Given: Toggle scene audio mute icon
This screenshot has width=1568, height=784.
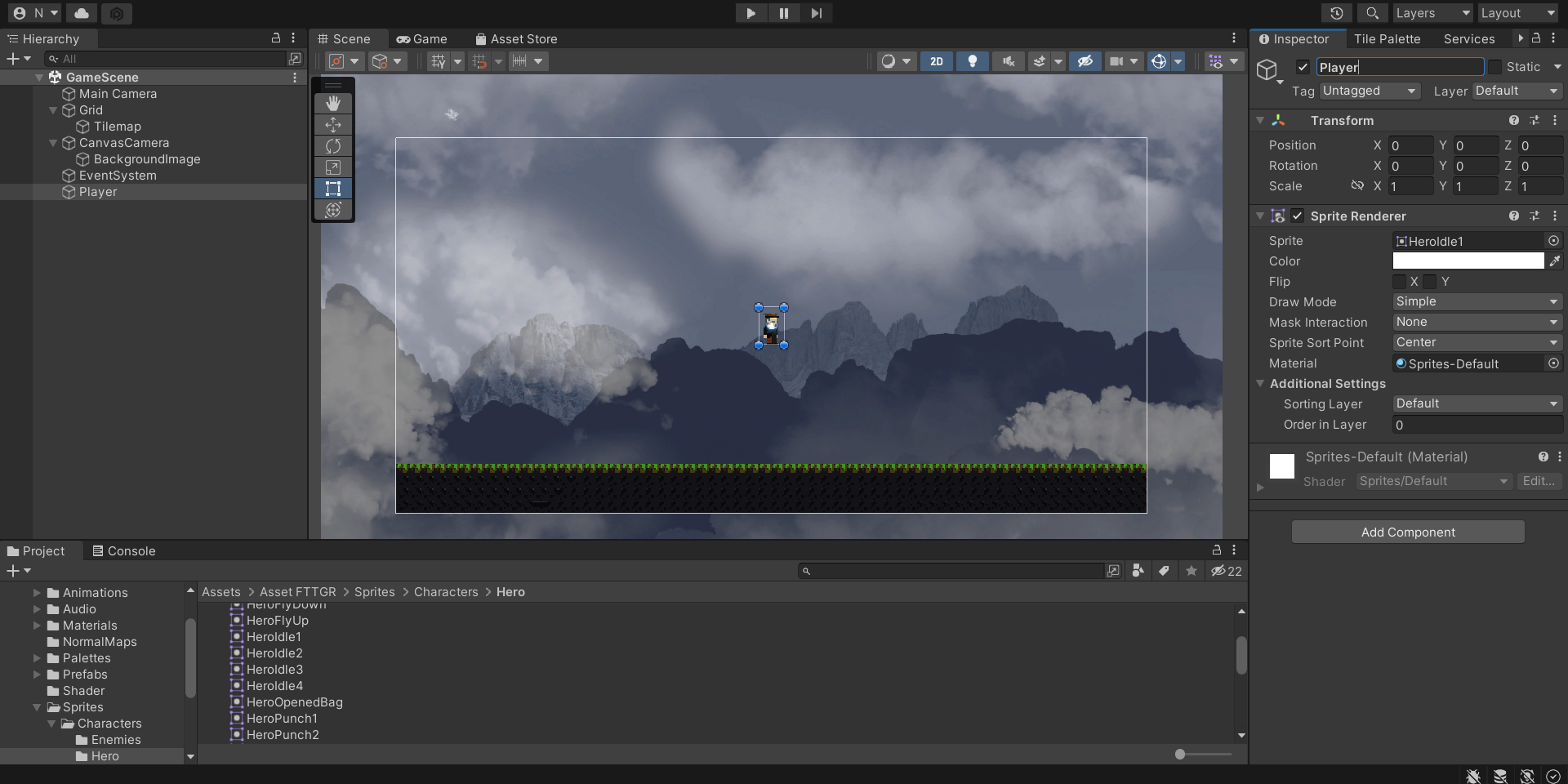Looking at the screenshot, I should 1009,61.
